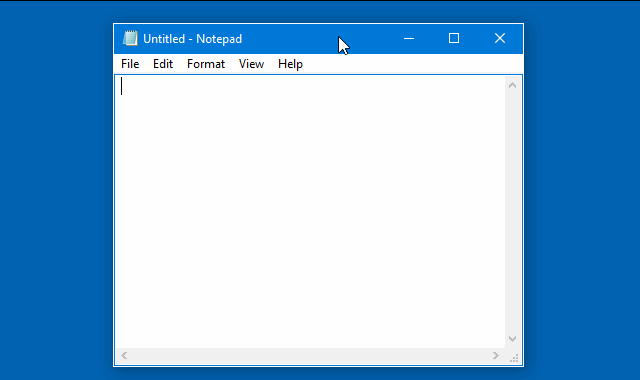Click the vertical scrollbar up arrow

[513, 85]
